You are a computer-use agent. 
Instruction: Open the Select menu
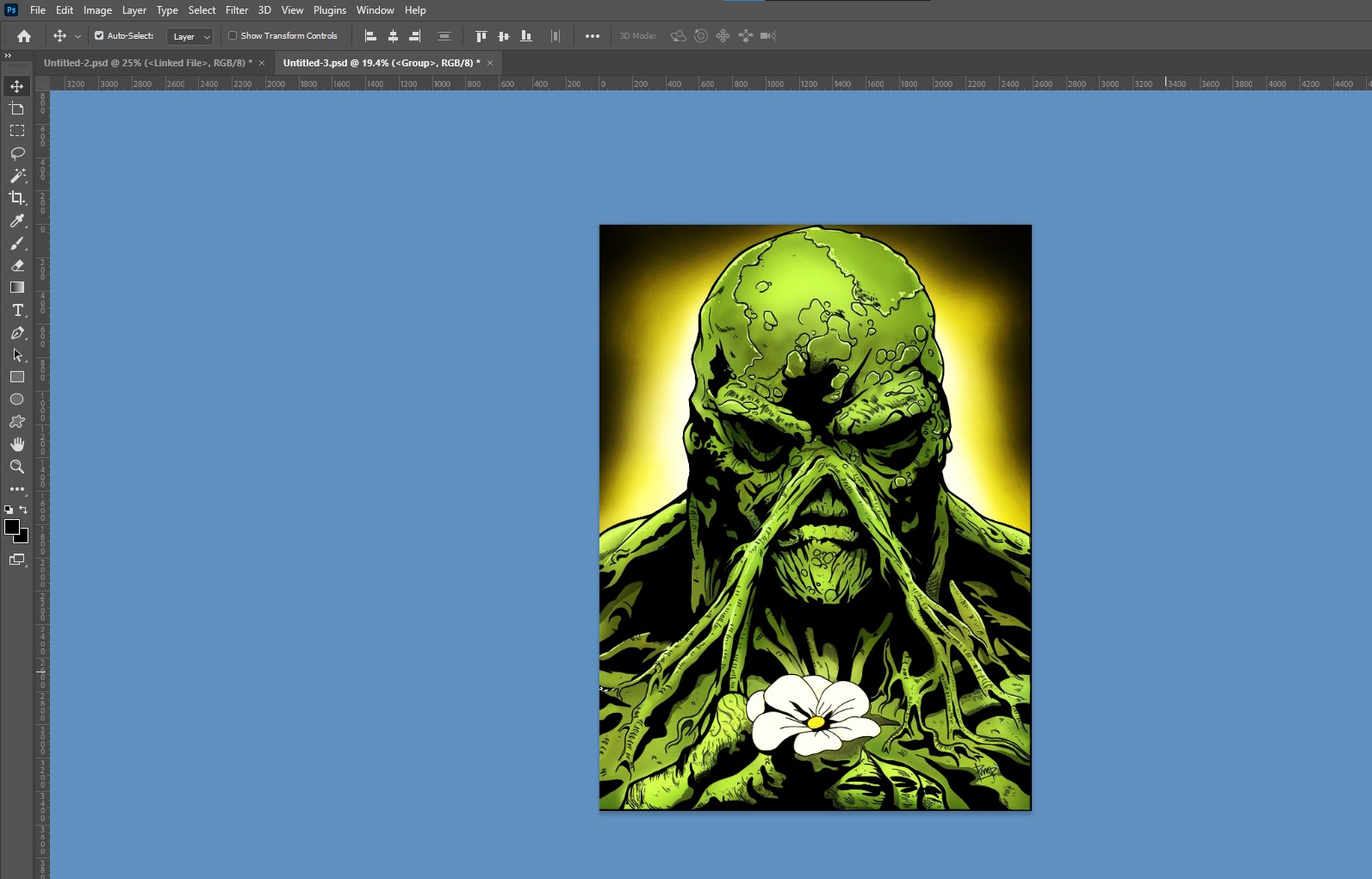click(x=202, y=10)
